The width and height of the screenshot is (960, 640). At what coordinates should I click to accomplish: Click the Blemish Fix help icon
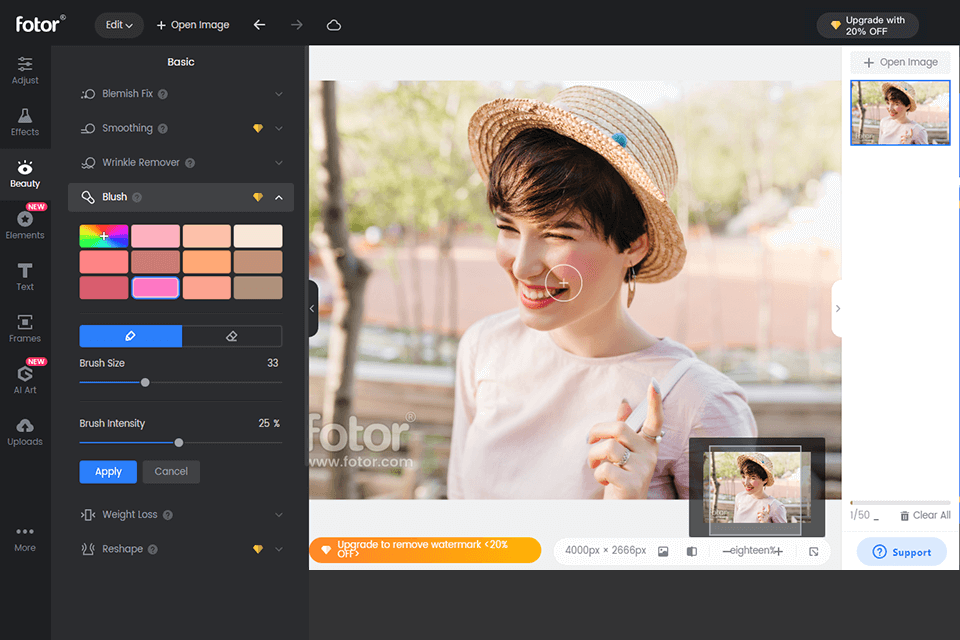click(x=163, y=94)
